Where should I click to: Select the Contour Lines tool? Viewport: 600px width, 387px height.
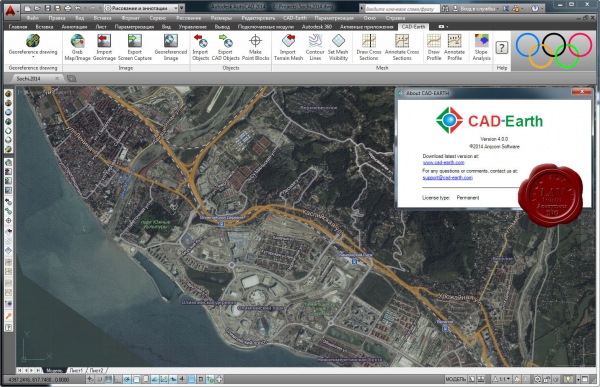(315, 47)
